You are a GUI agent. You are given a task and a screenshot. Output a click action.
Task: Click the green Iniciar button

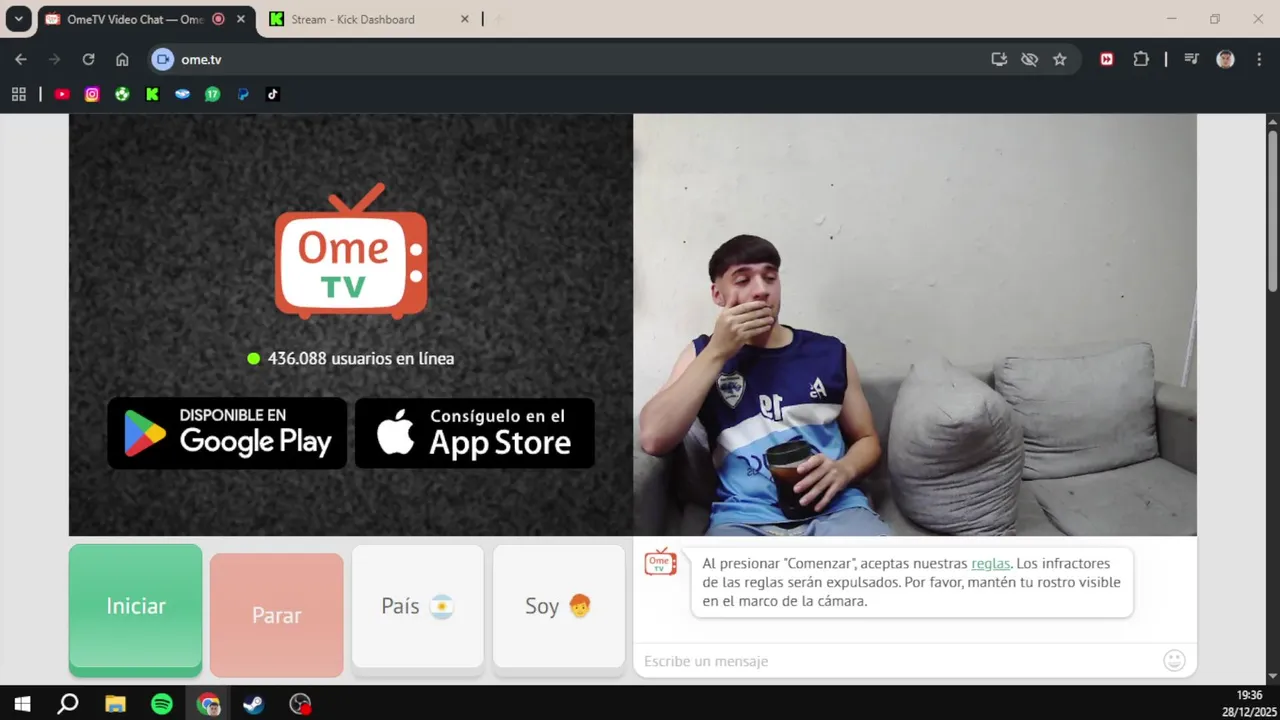[135, 610]
